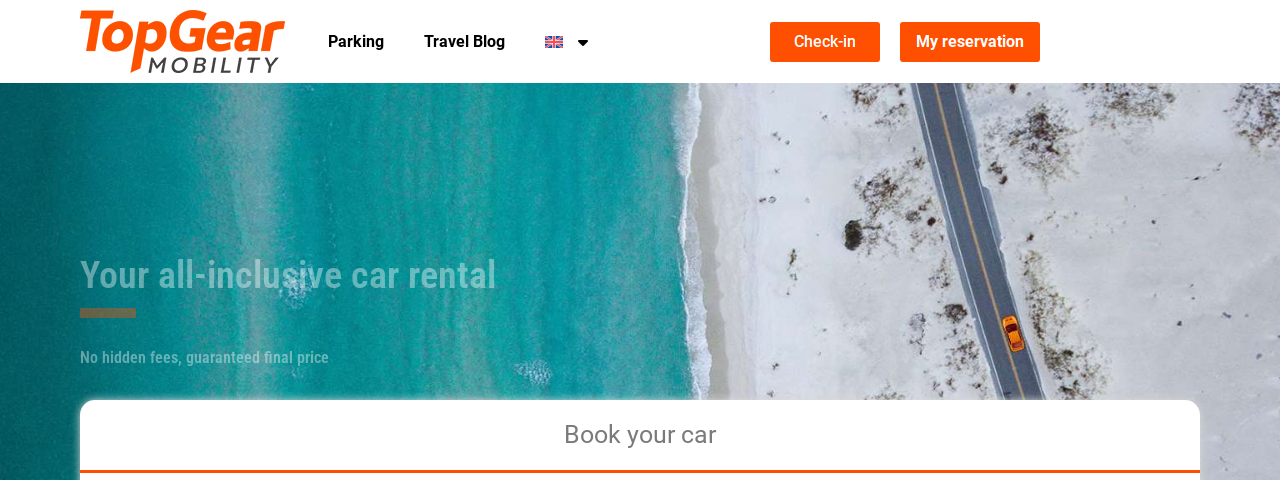
Task: Expand the language dropdown arrow
Action: 583,43
